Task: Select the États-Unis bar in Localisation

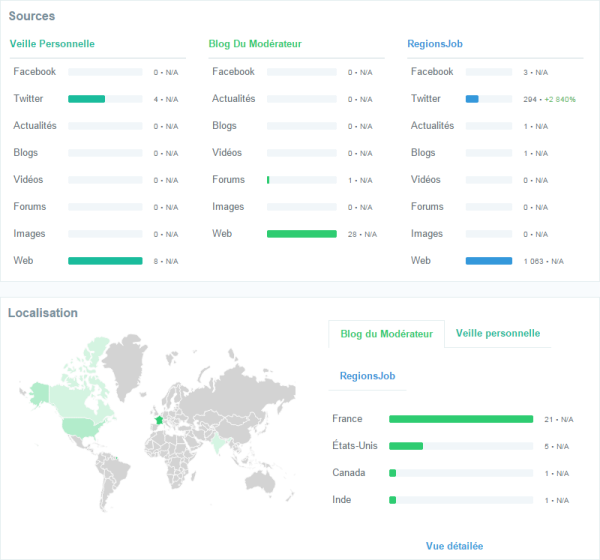Action: coord(406,446)
